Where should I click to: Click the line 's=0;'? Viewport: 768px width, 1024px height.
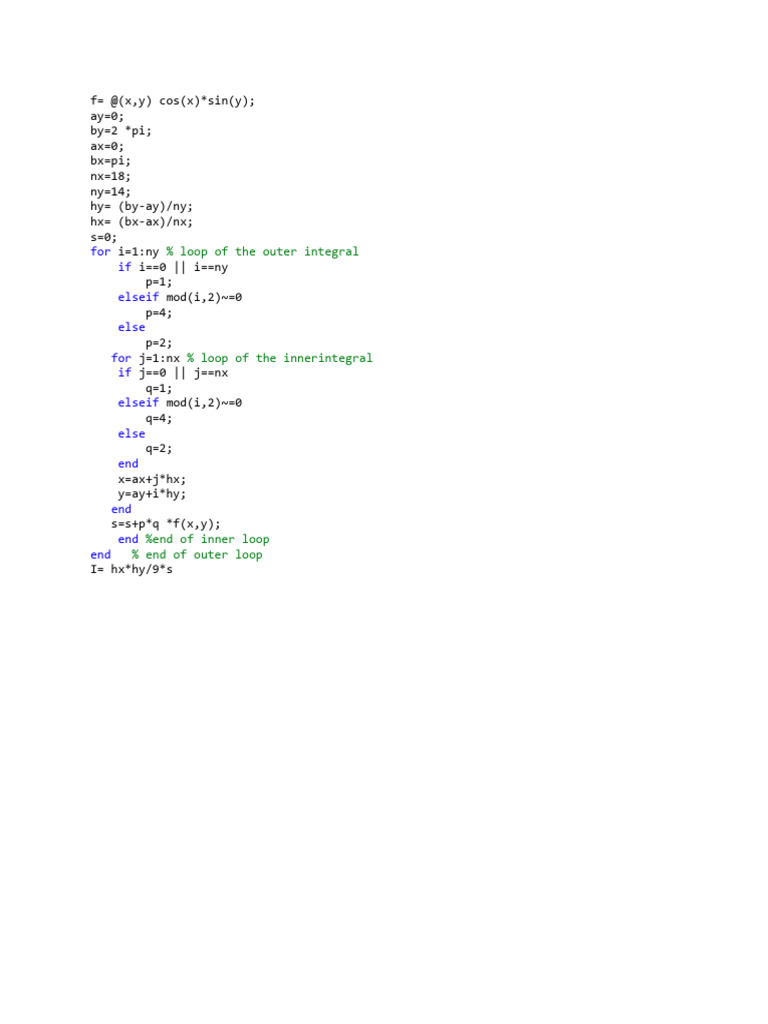(x=104, y=237)
